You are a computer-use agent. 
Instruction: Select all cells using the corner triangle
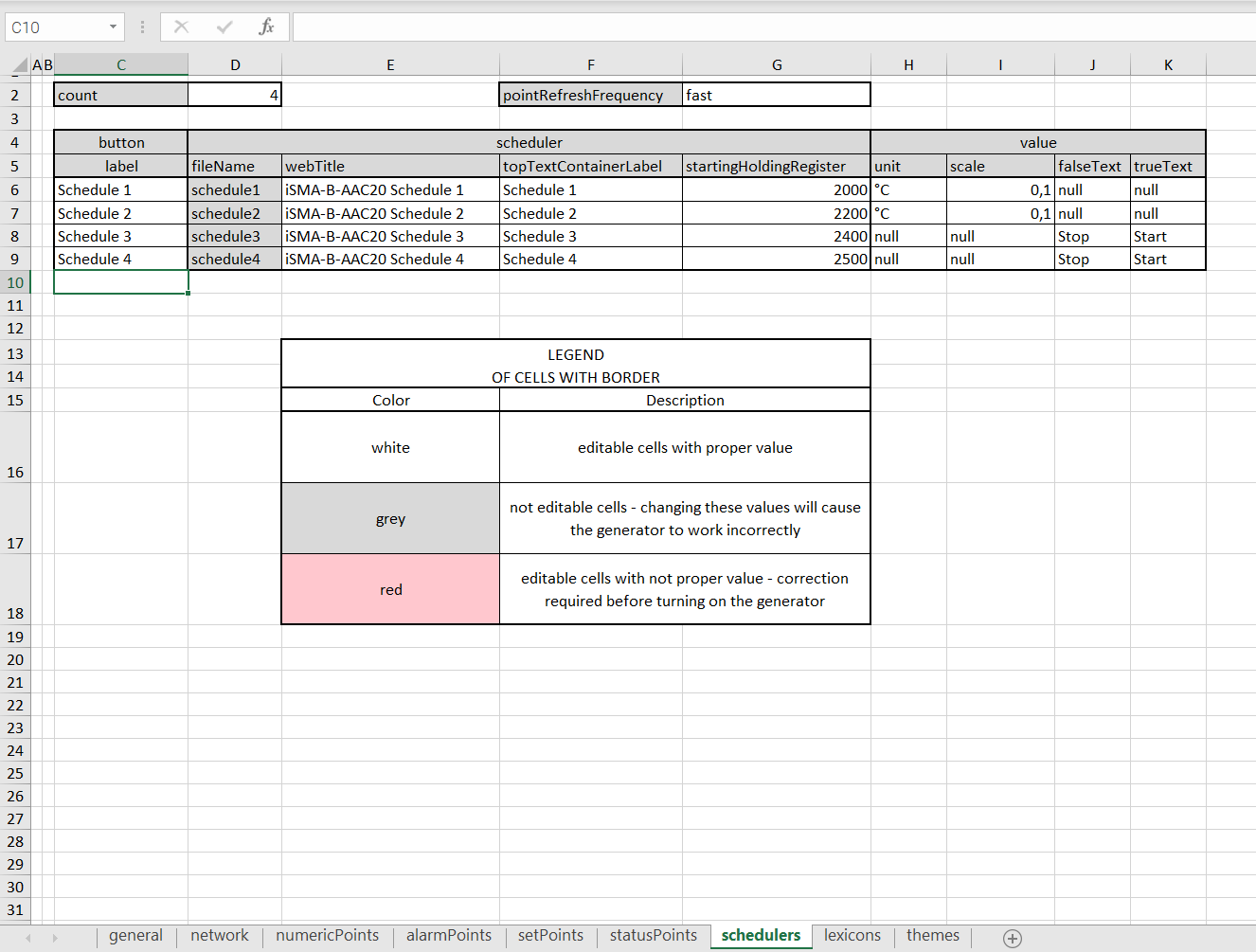(21, 64)
